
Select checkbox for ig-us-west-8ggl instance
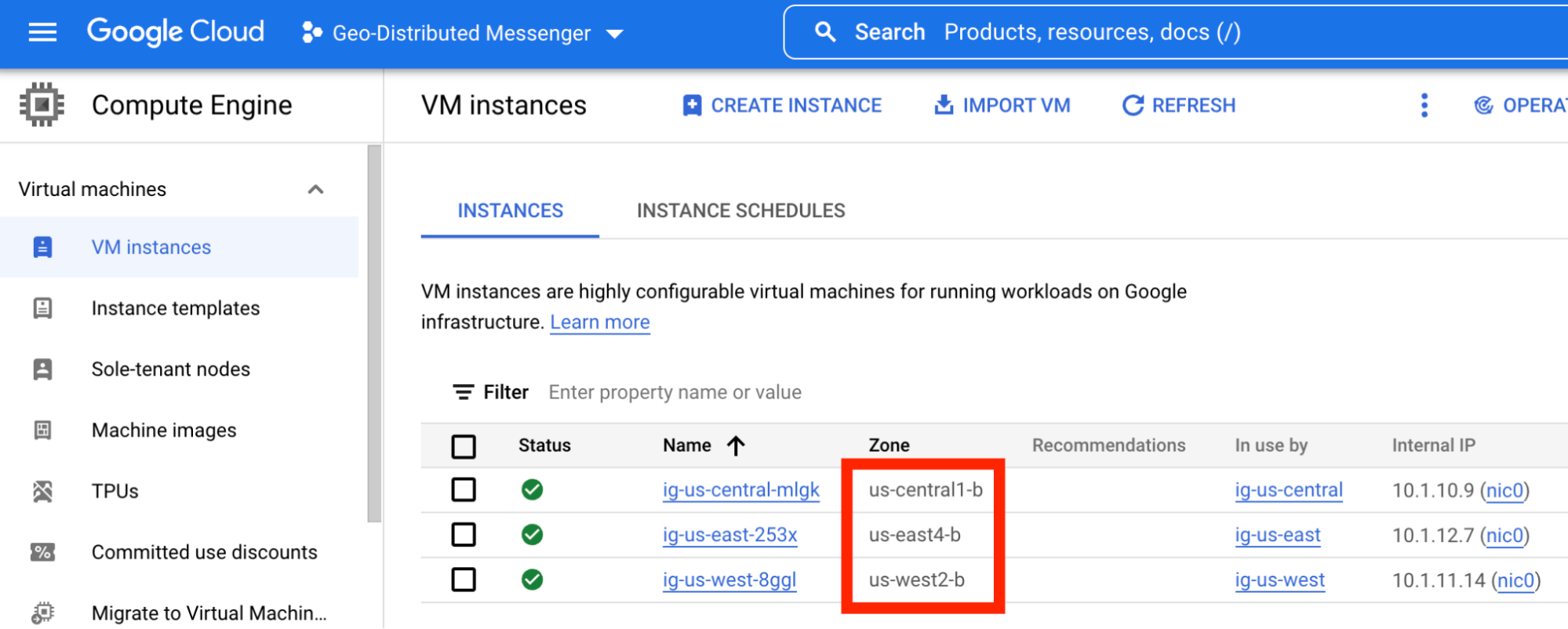(464, 580)
